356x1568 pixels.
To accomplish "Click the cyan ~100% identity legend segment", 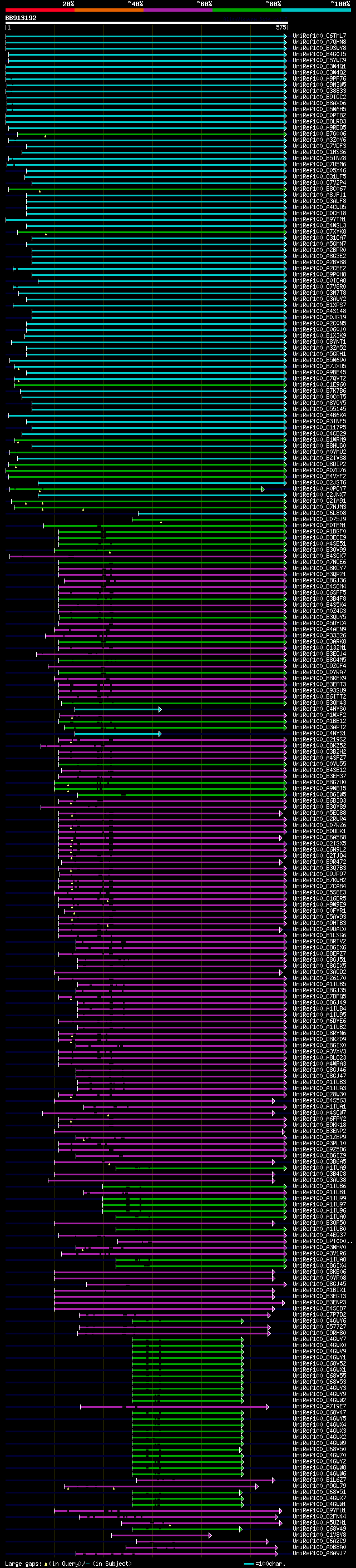I will (316, 9).
